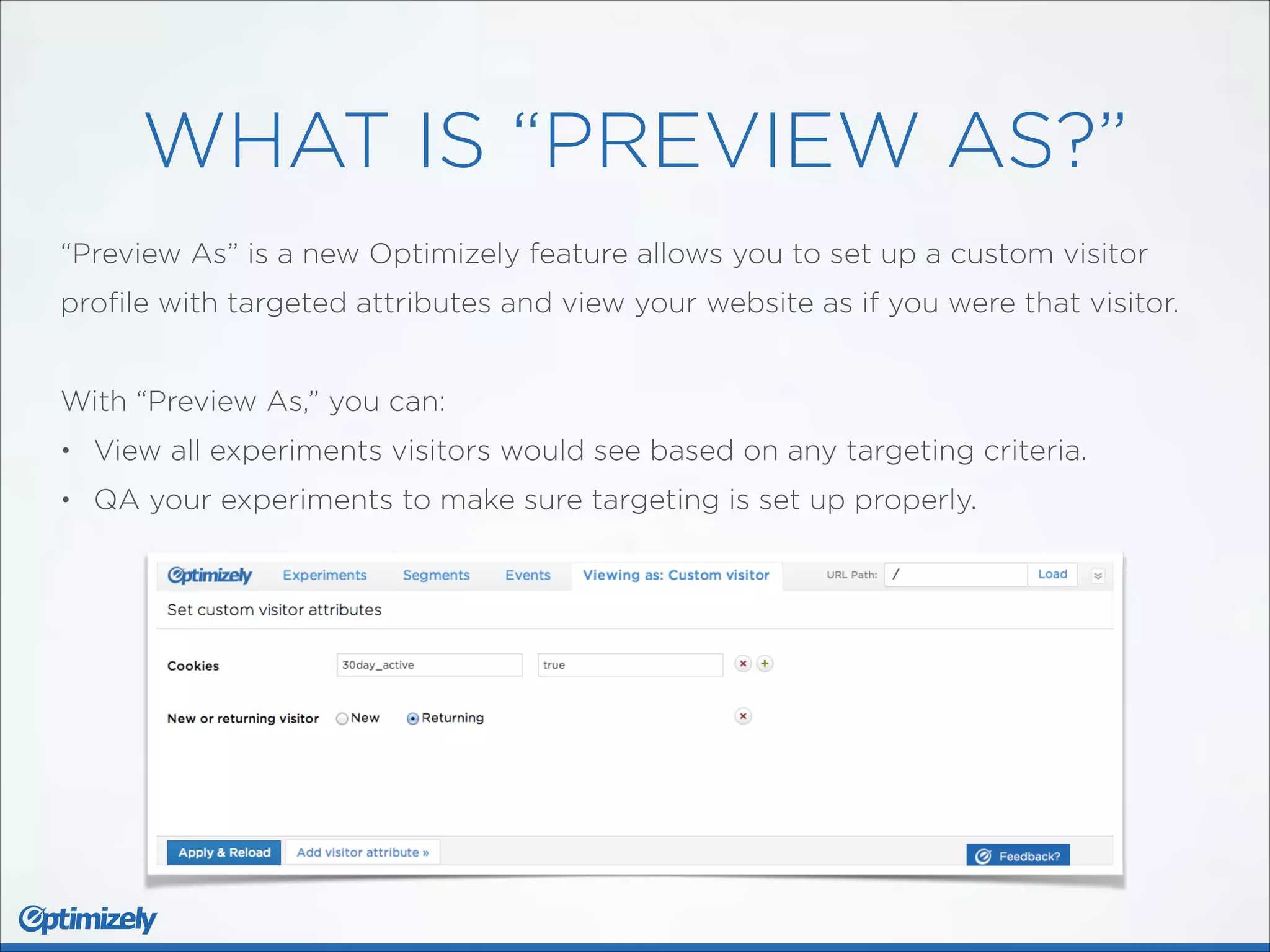Click the Optimizely logo at slide bottom

[87, 919]
